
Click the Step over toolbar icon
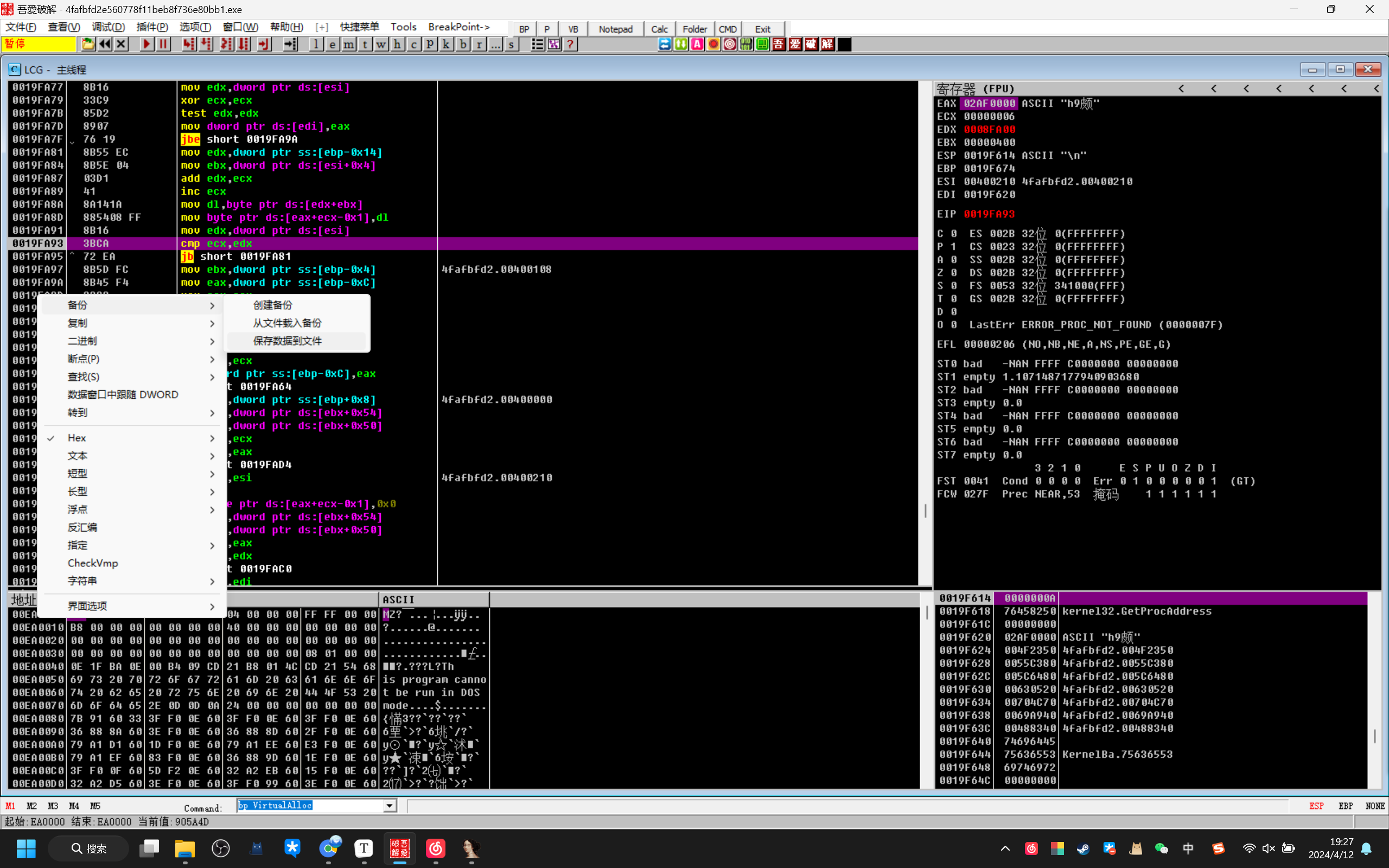tap(206, 44)
